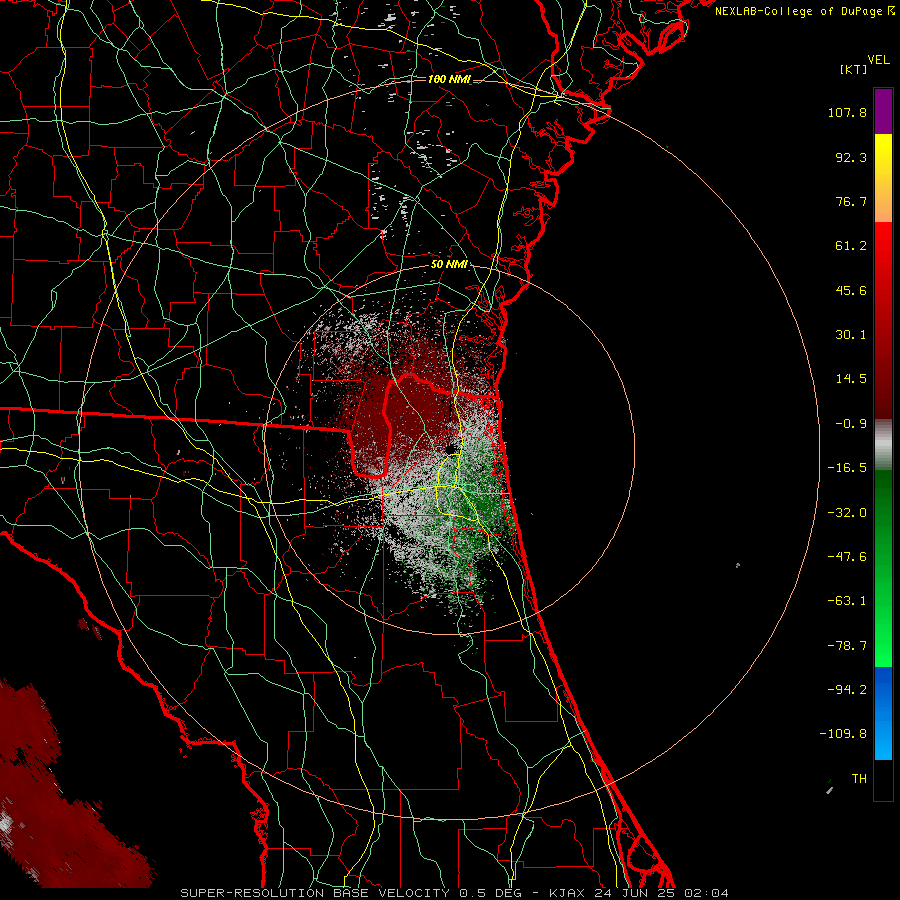
Task: Pick the blue segment of the color bar
Action: [883, 713]
